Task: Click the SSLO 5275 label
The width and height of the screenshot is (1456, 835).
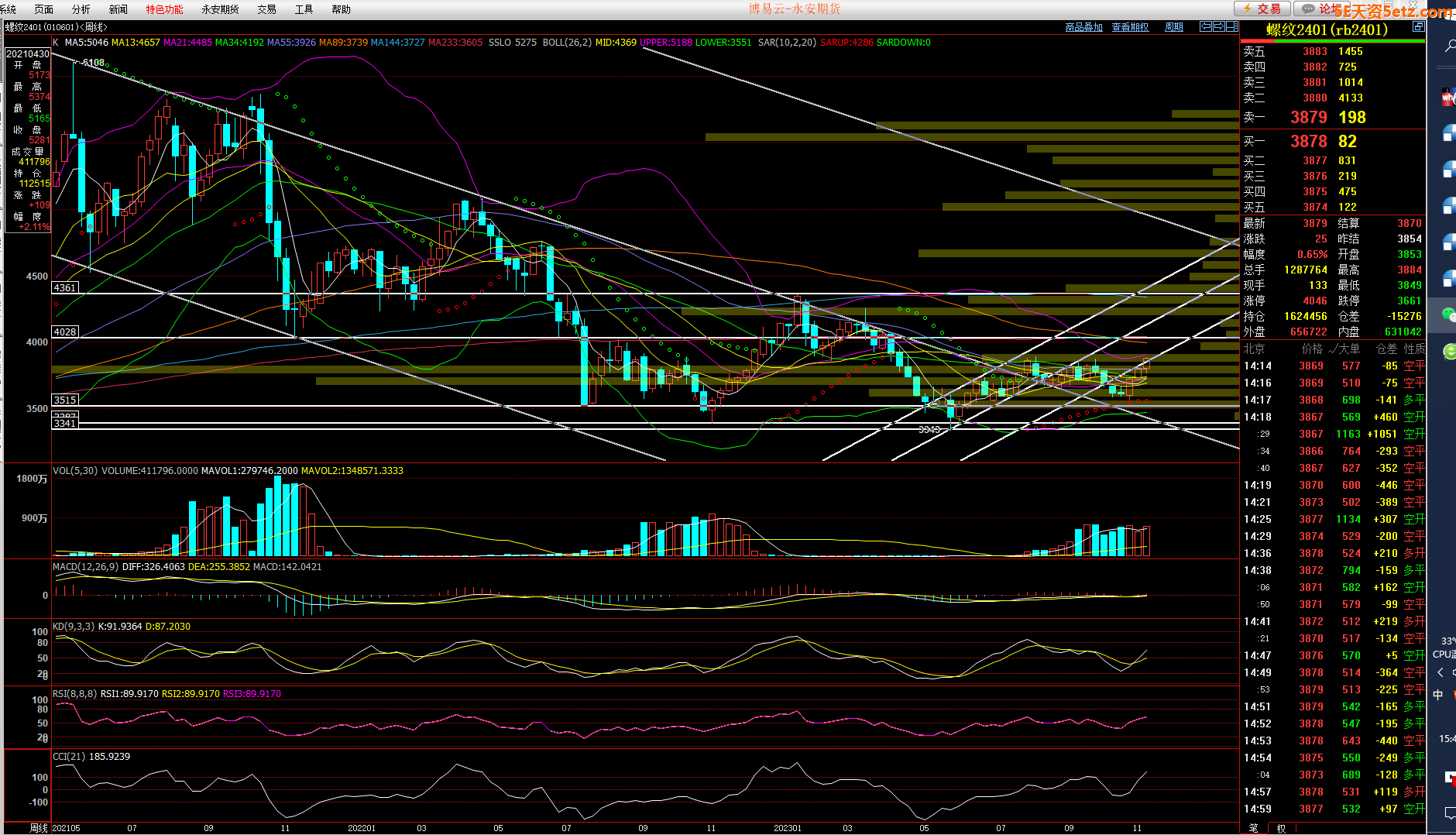Action: pos(512,43)
